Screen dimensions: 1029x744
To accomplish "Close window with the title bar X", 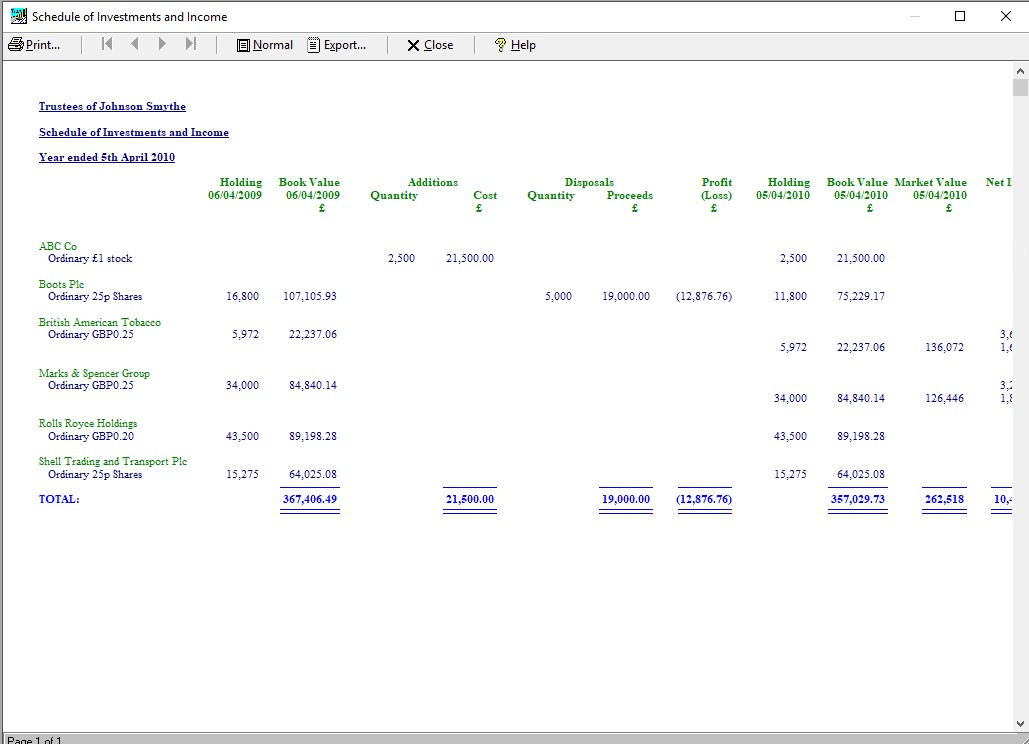I will click(1005, 16).
